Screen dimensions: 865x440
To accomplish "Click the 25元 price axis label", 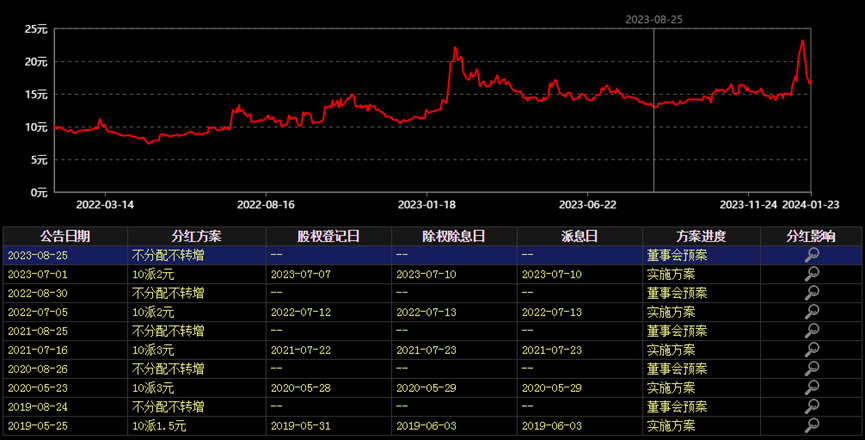I will click(x=36, y=29).
